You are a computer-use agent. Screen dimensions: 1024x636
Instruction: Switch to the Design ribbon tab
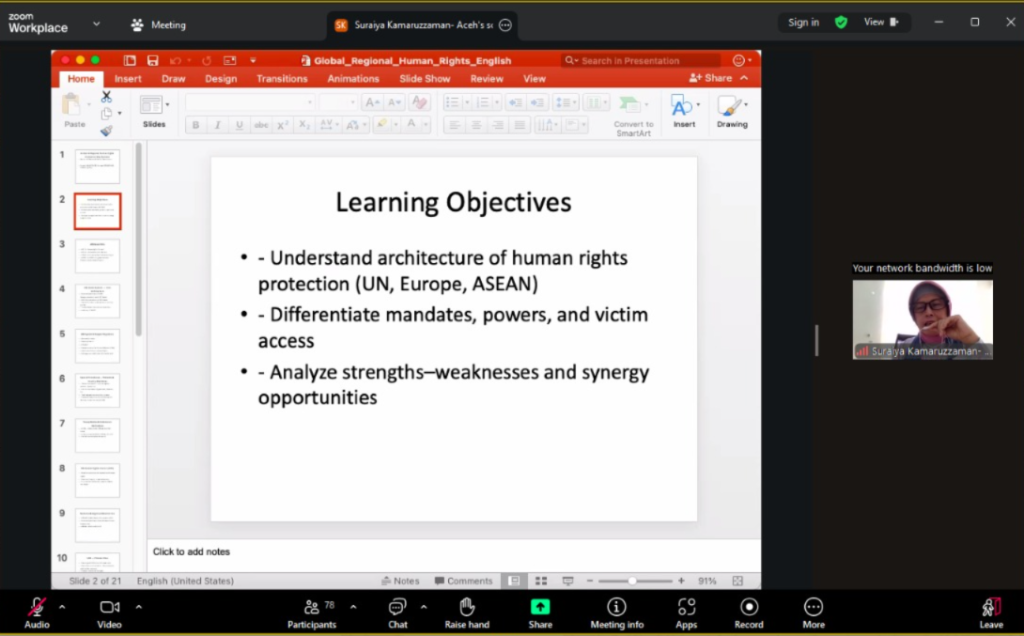(x=221, y=78)
